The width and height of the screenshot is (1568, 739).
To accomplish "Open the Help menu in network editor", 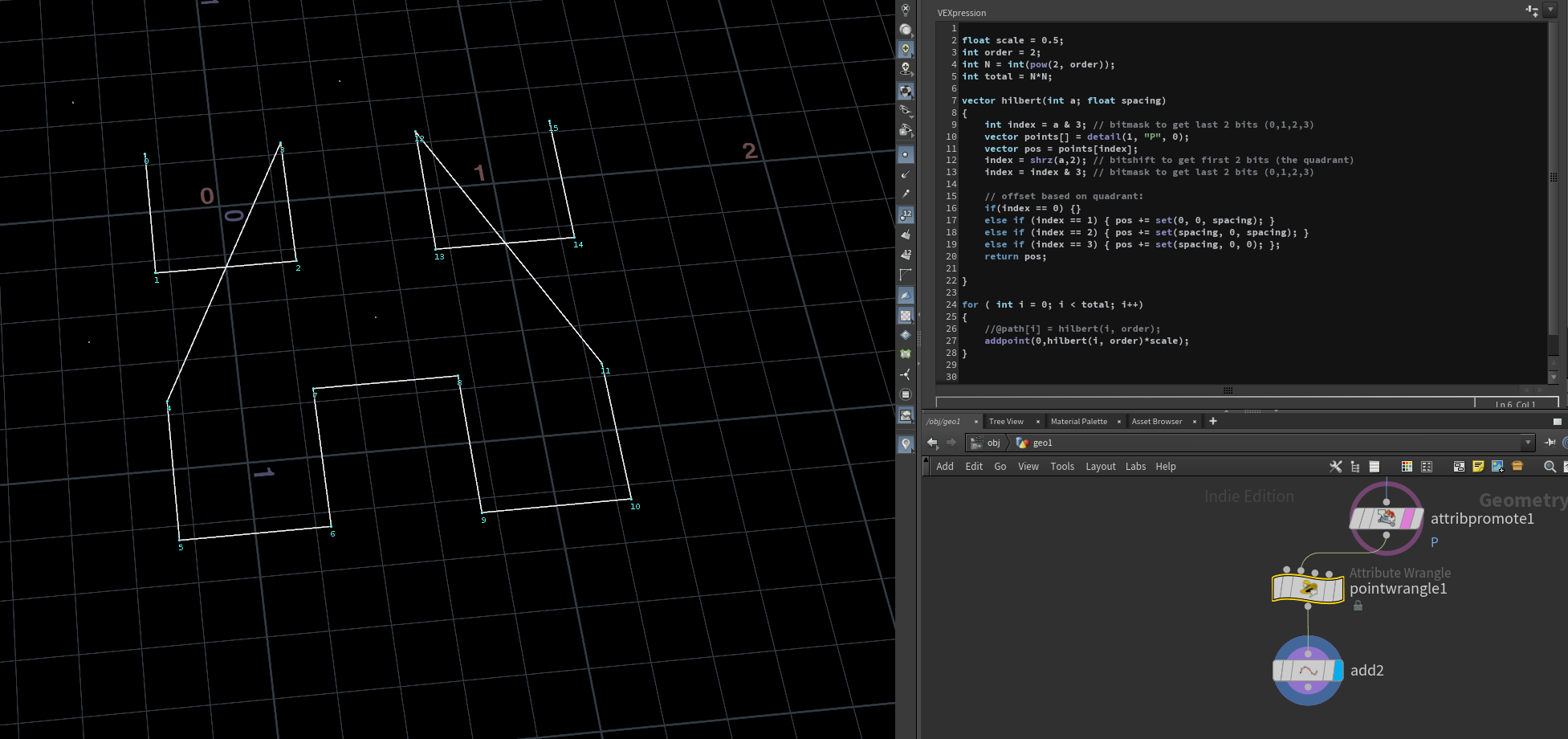I will click(x=1166, y=467).
